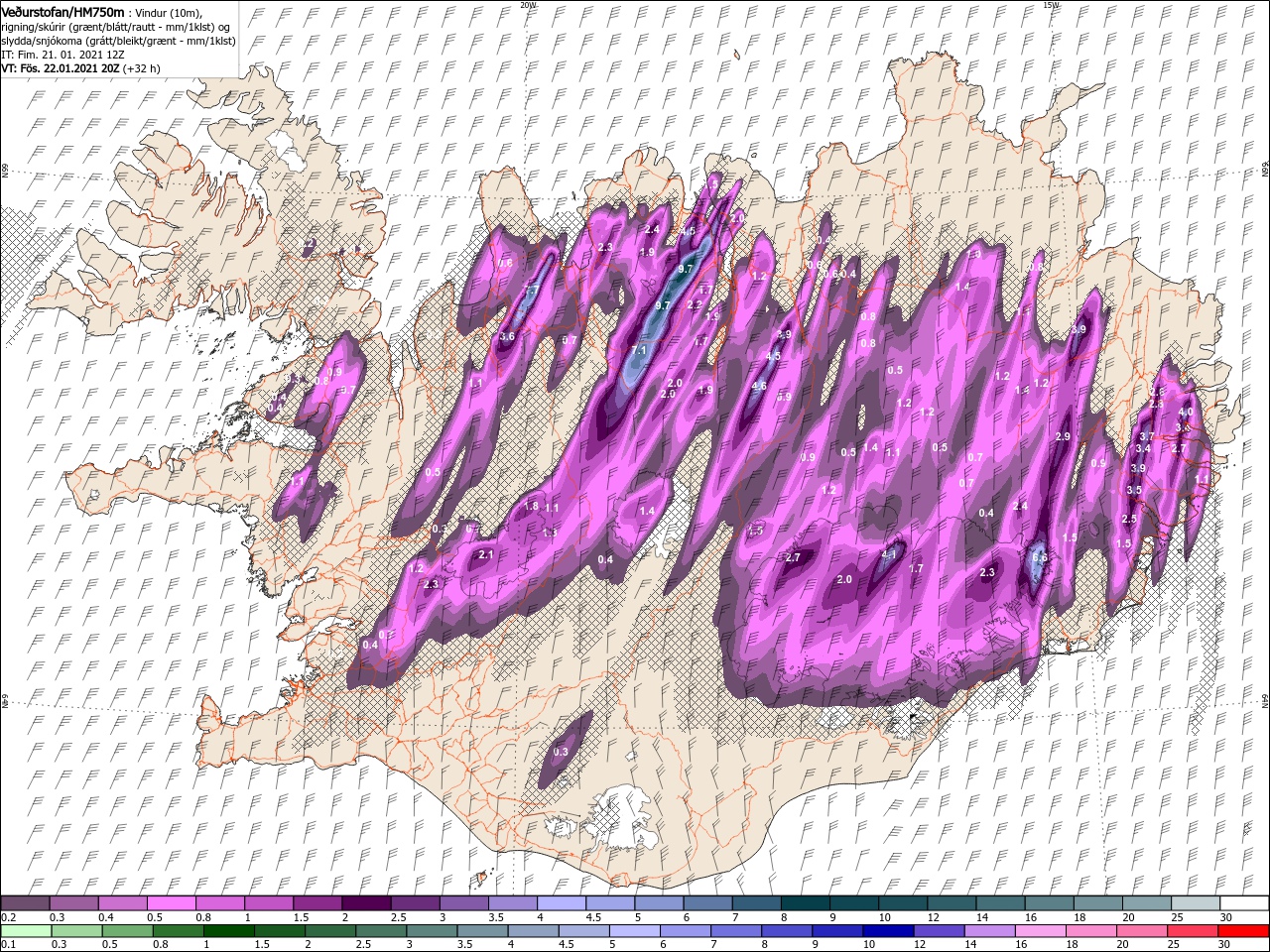
Task: Pick upper-row light gray swatch between 25 and 30
Action: (x=1195, y=903)
